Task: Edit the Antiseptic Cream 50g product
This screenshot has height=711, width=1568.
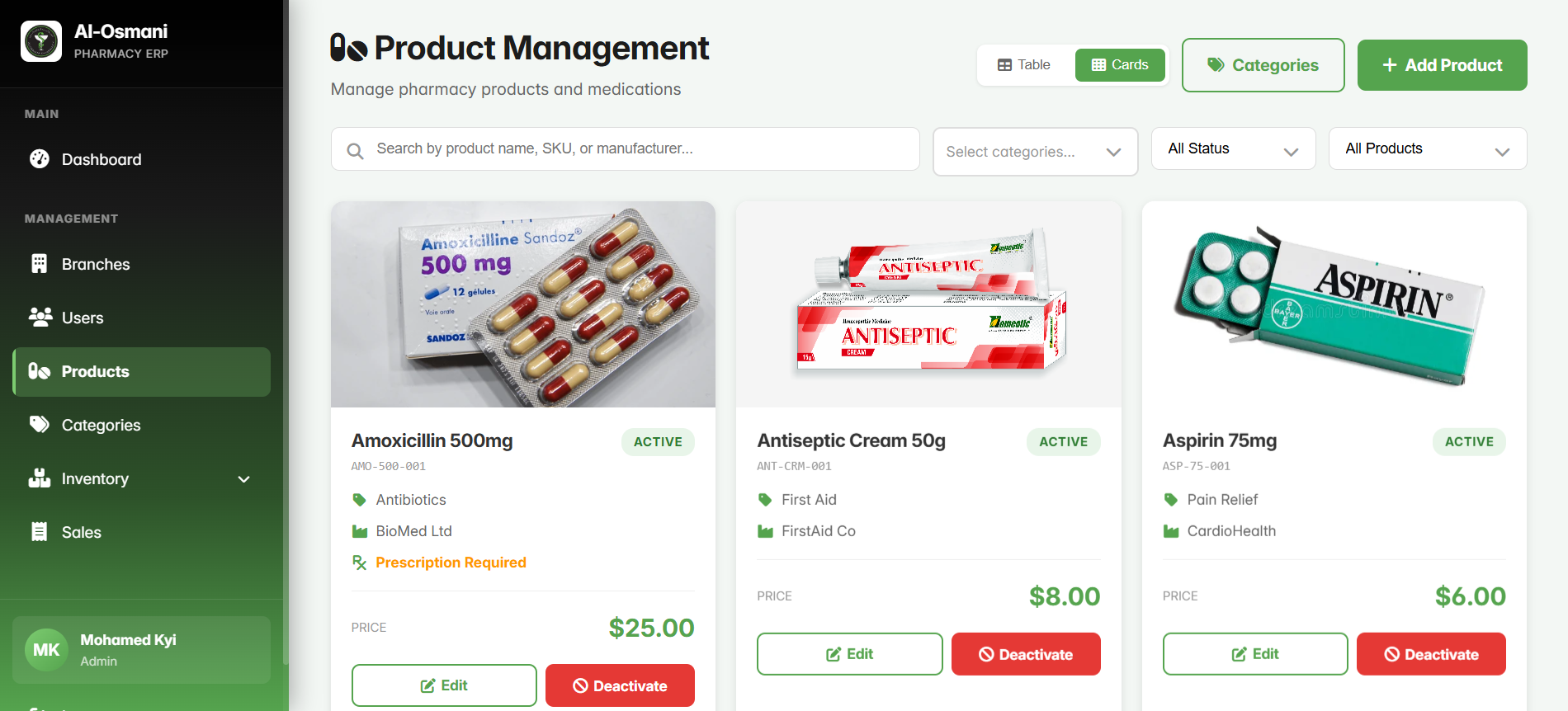Action: click(x=849, y=654)
